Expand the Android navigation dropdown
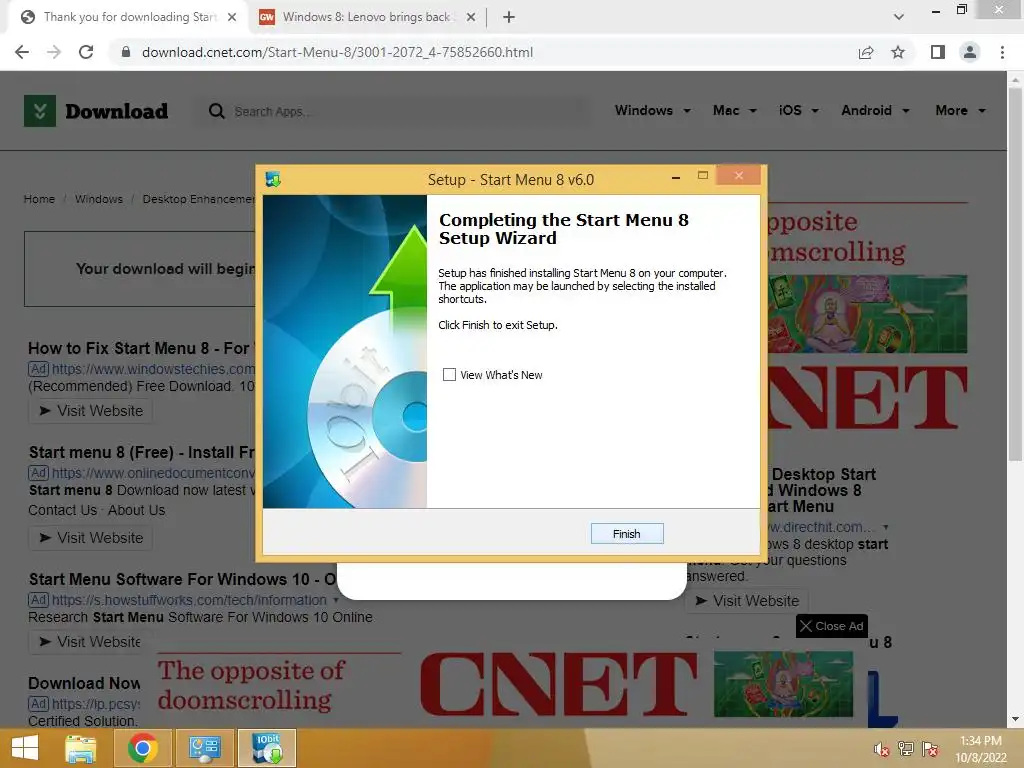1024x768 pixels. [x=875, y=110]
